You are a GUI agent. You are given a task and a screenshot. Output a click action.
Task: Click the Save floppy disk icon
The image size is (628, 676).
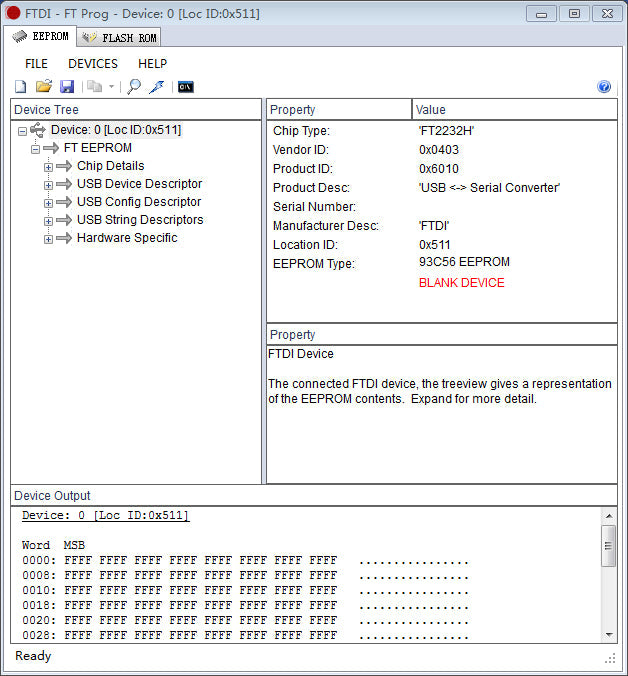[x=67, y=87]
